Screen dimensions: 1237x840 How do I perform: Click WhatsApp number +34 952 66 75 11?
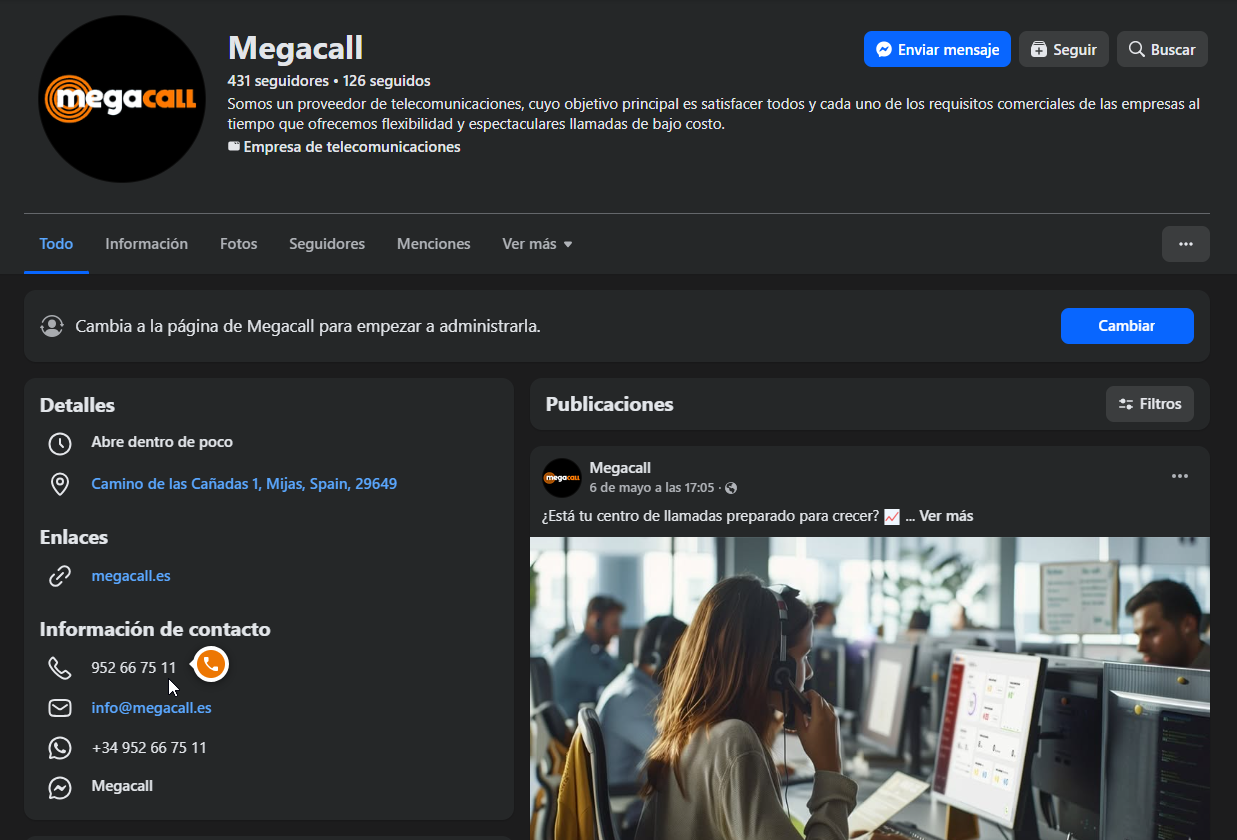coord(149,748)
